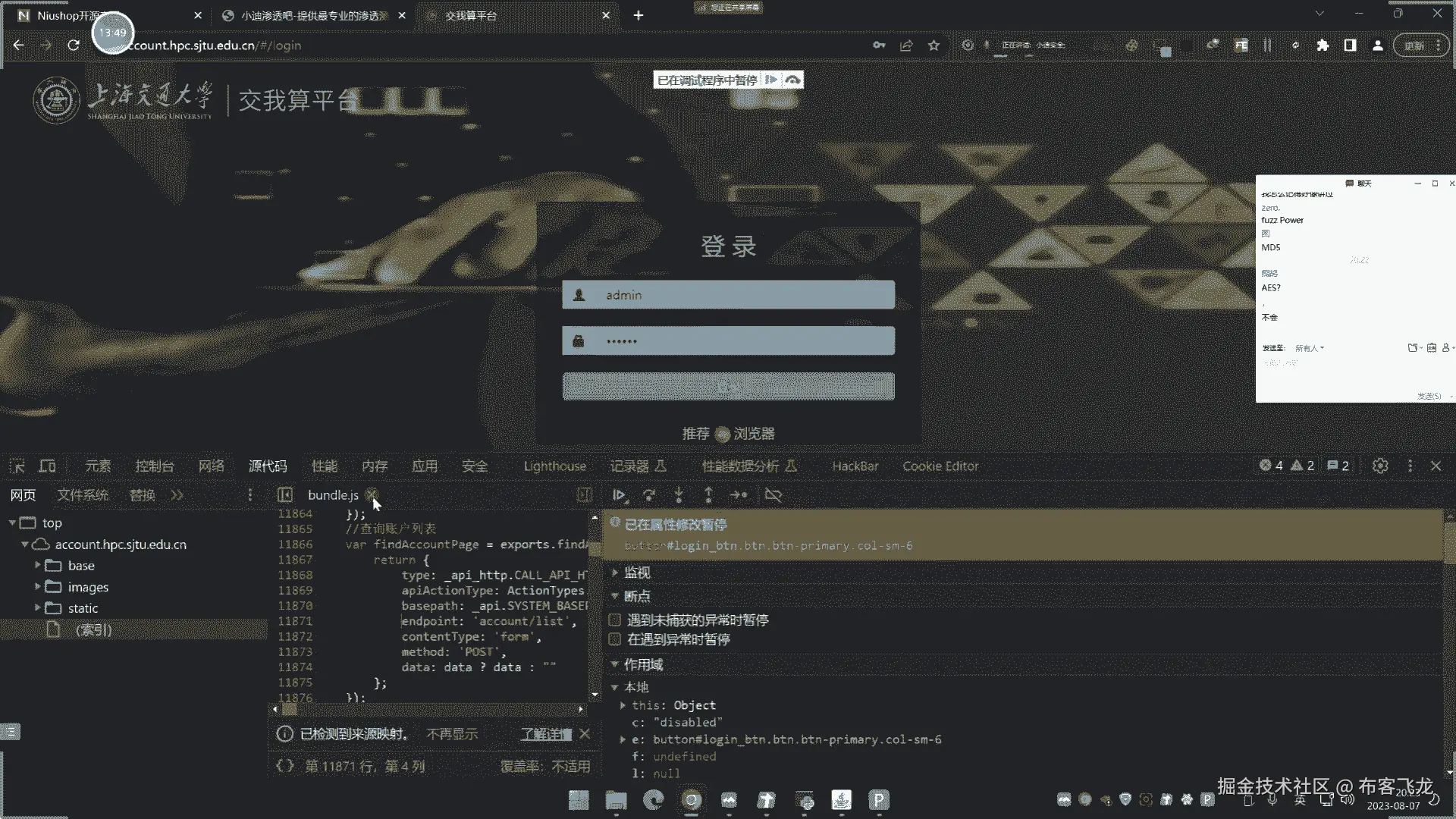This screenshot has height=819, width=1456.
Task: Click the 不再显示 don't show again button
Action: (x=452, y=733)
